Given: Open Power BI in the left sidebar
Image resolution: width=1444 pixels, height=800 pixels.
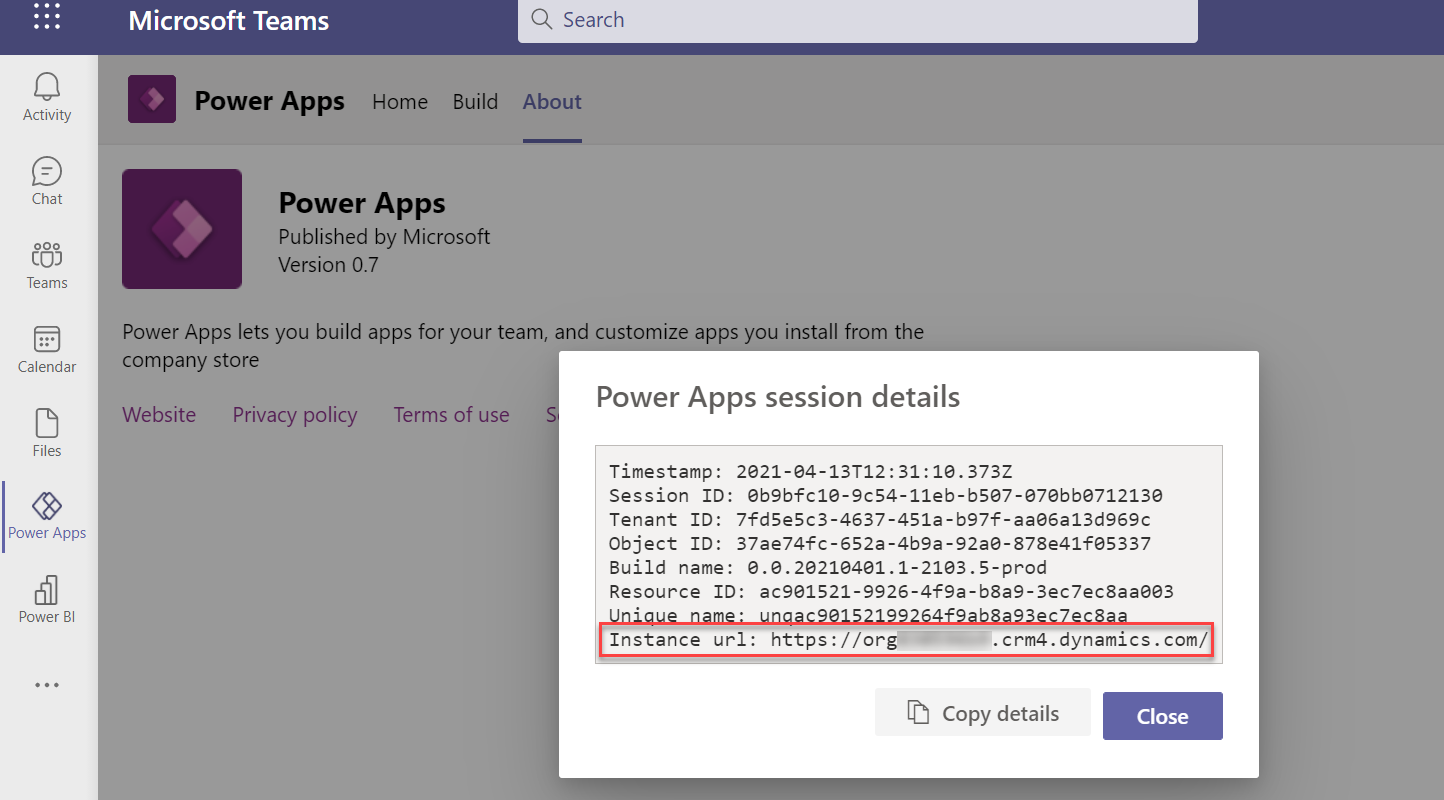Looking at the screenshot, I should (x=47, y=600).
